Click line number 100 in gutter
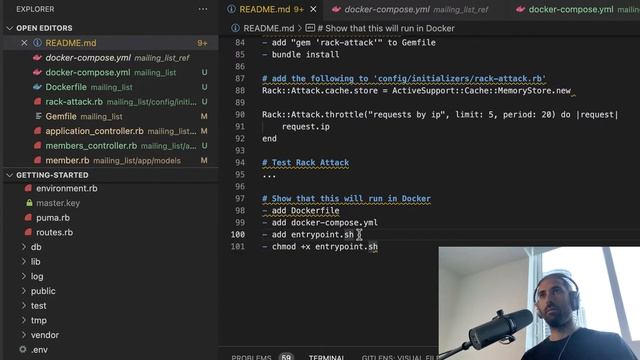Image resolution: width=640 pixels, height=360 pixels. 238,235
